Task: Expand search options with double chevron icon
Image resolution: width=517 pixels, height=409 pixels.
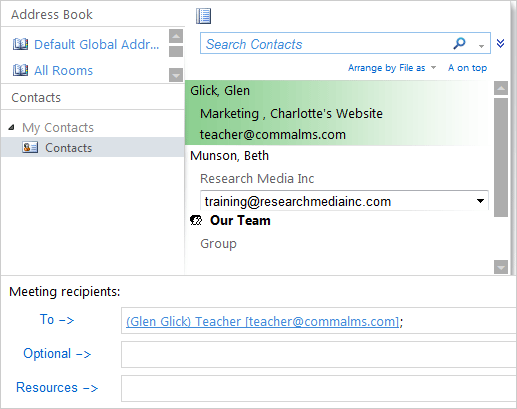Action: (x=500, y=43)
